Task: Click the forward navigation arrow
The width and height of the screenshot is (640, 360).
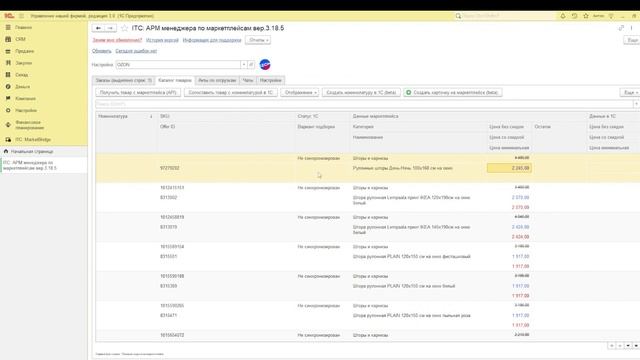Action: [x=110, y=28]
